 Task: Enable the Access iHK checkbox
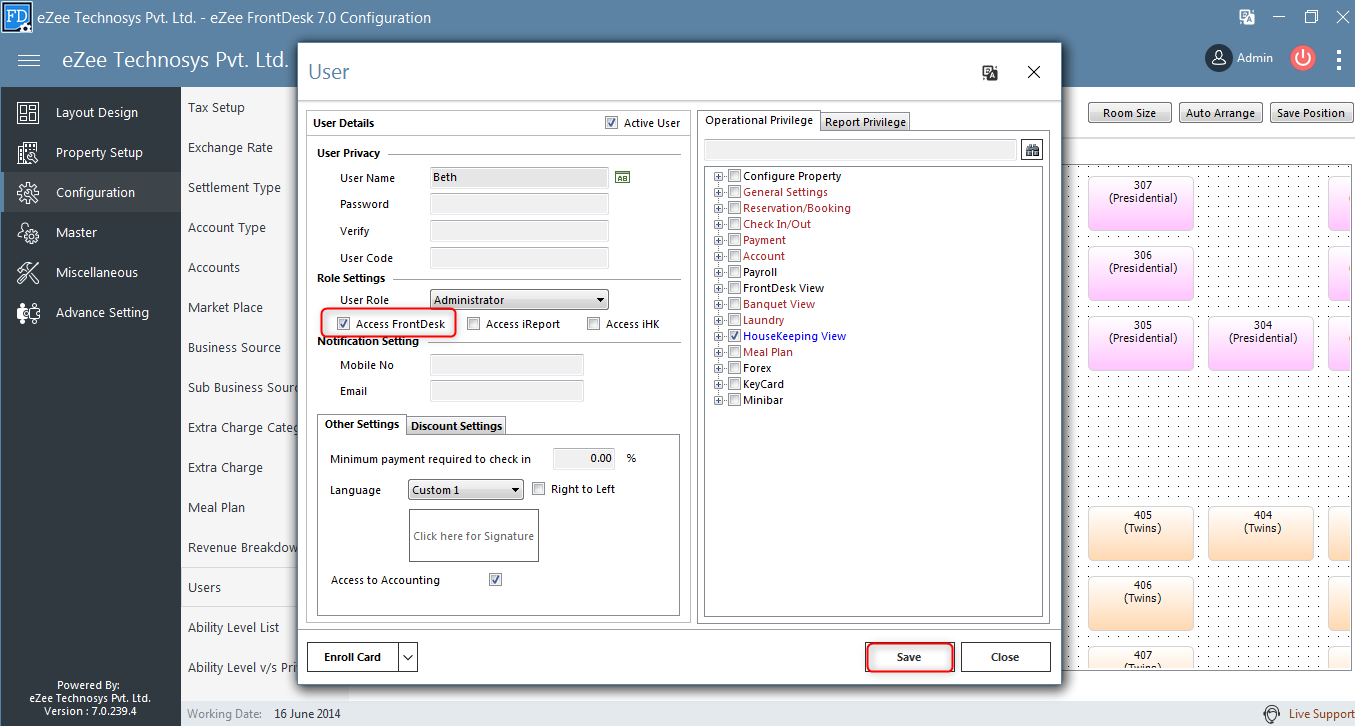594,324
